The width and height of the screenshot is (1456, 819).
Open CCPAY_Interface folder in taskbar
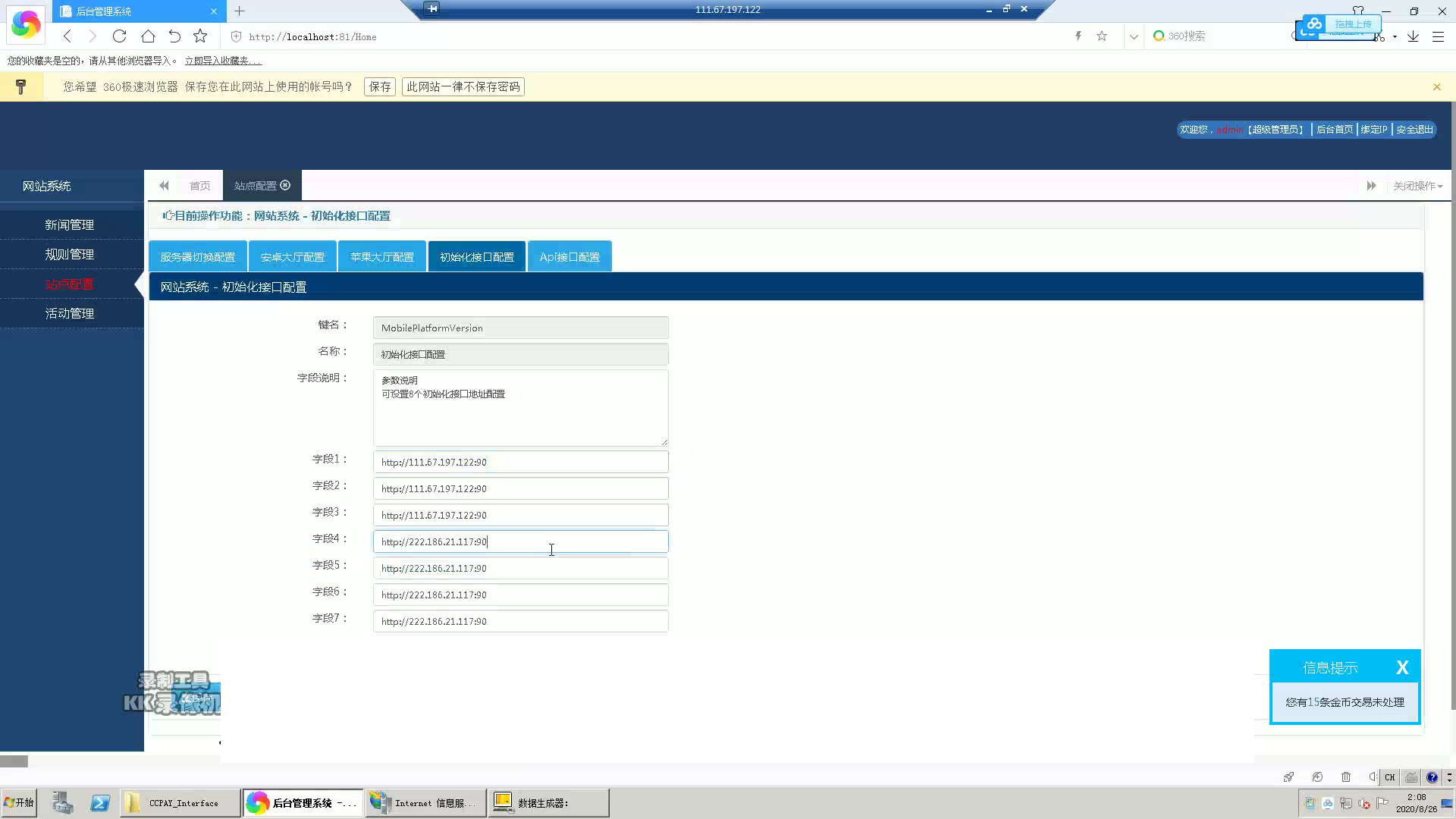(x=180, y=803)
